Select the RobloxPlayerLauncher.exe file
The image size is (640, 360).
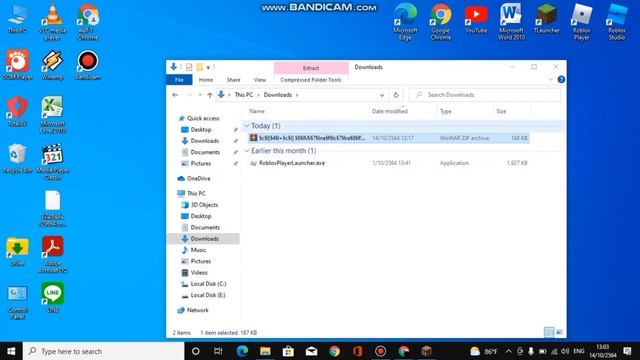(292, 163)
